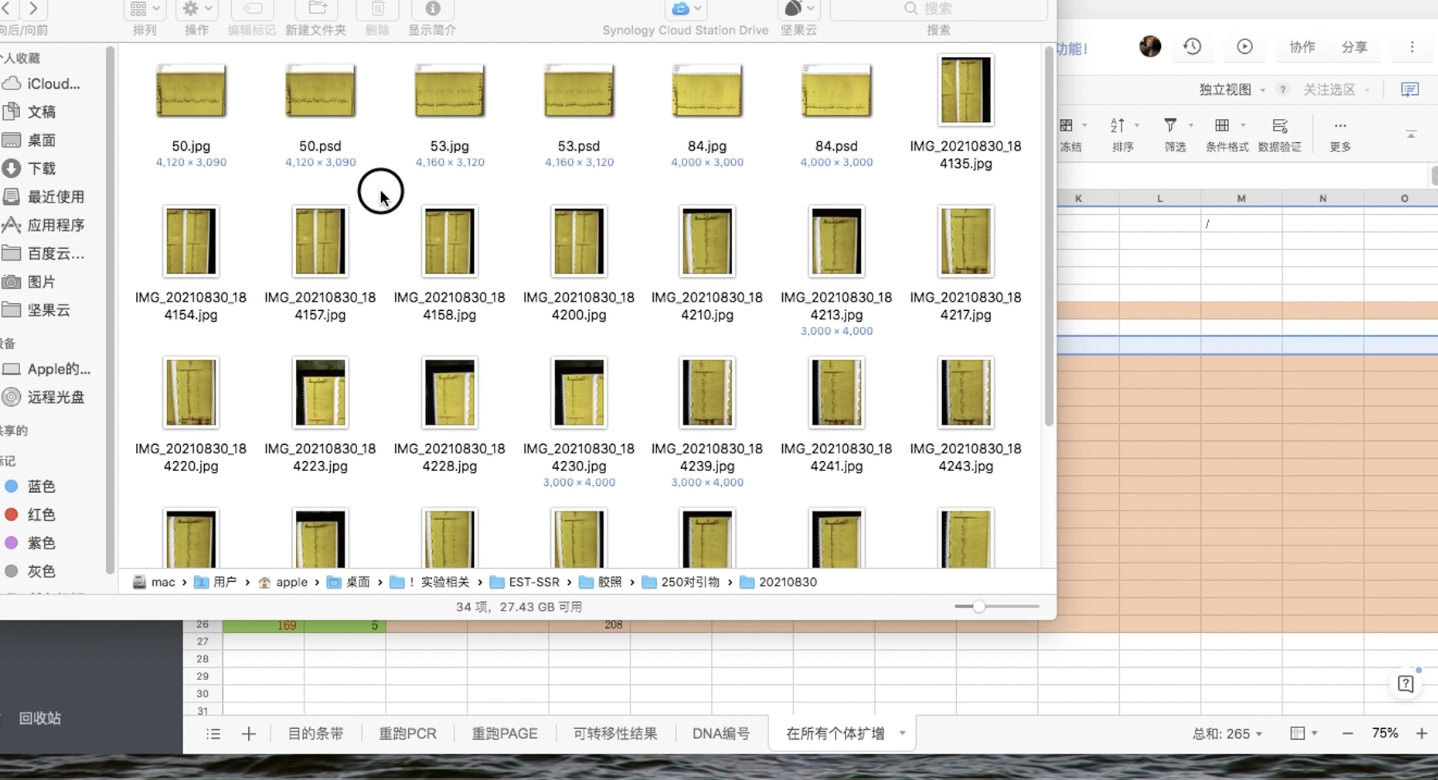Viewport: 1438px width, 780px height.
Task: Open 更多 toolbar options in spreadsheet
Action: [x=1340, y=134]
